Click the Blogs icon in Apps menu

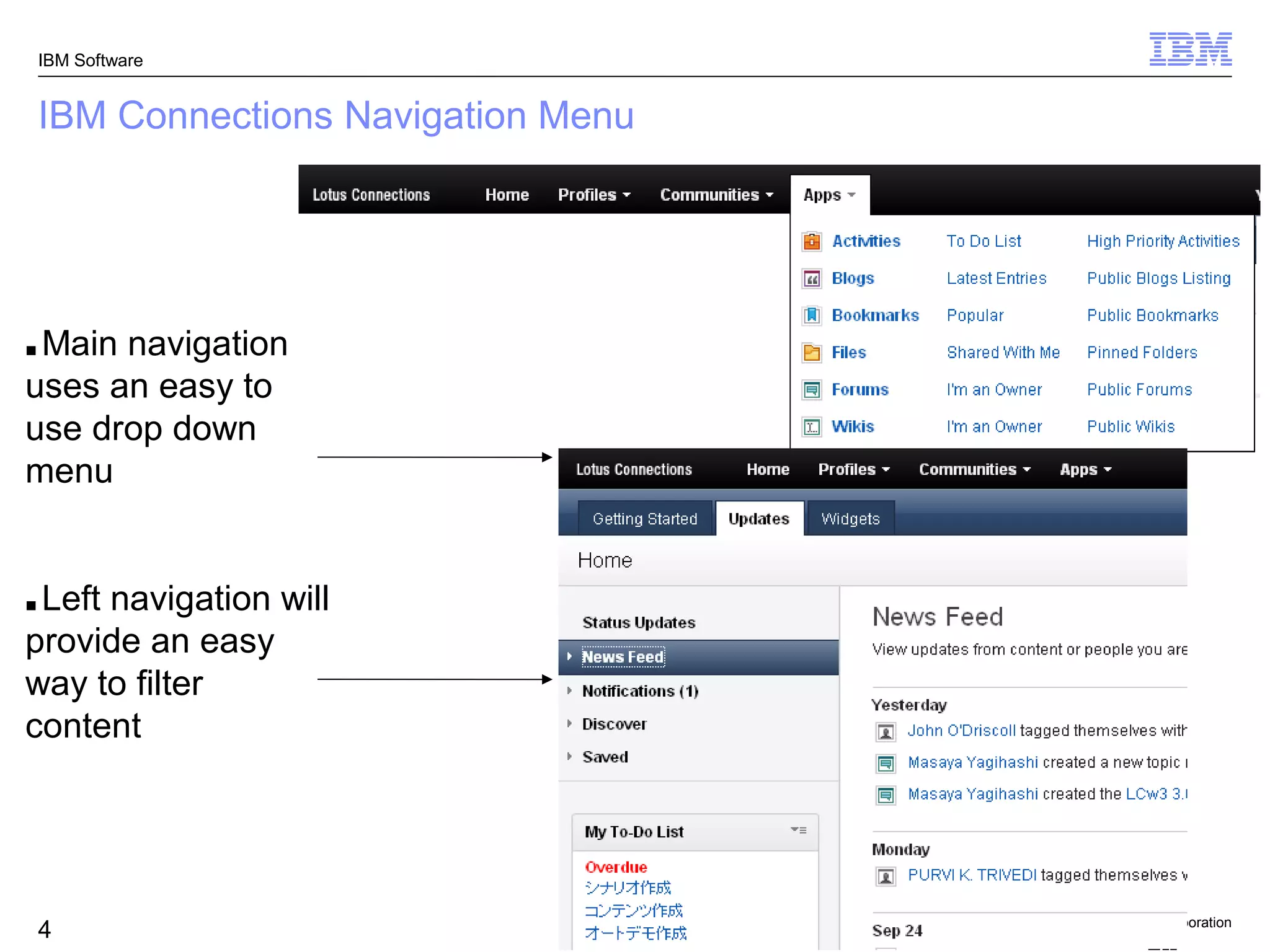[812, 278]
